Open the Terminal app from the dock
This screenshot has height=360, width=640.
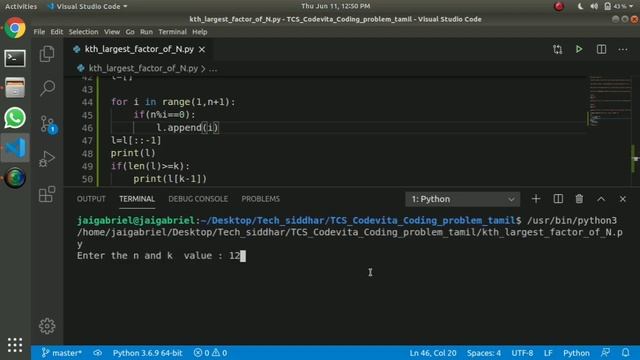coord(15,58)
